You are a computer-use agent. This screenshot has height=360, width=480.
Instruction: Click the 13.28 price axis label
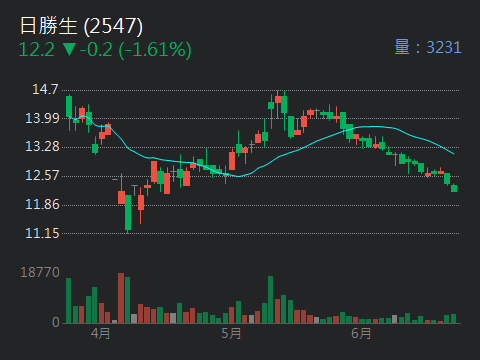coord(42,146)
